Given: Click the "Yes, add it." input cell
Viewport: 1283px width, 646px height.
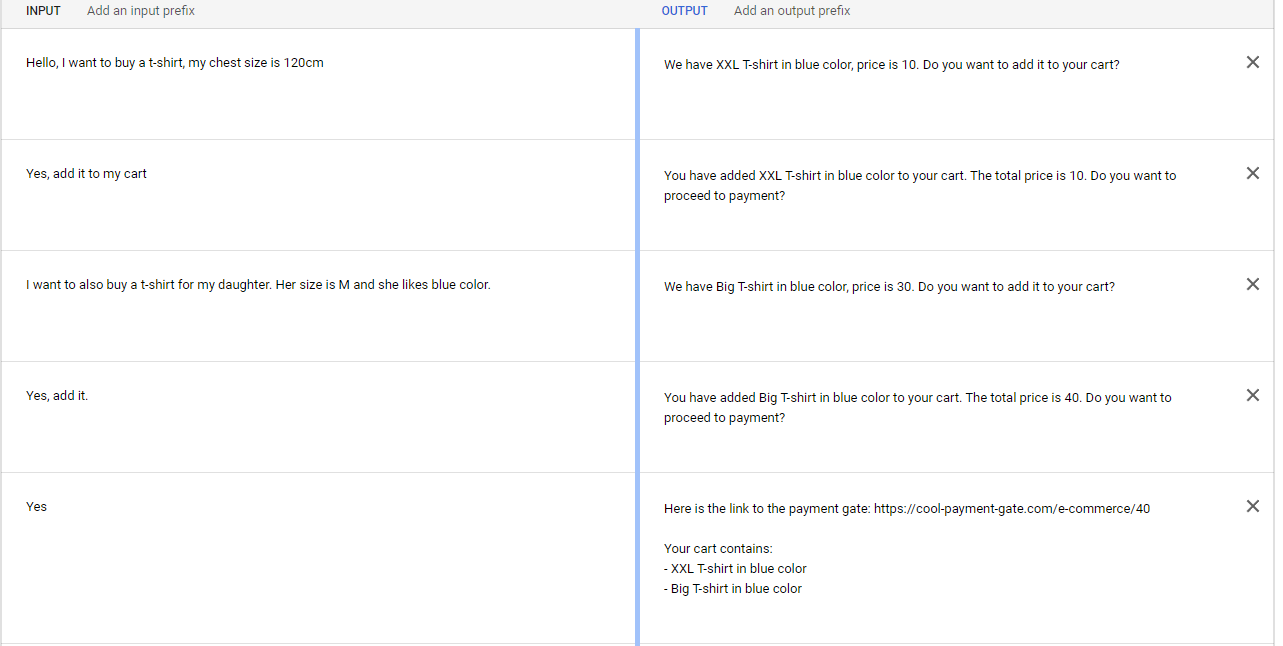Looking at the screenshot, I should coord(57,396).
